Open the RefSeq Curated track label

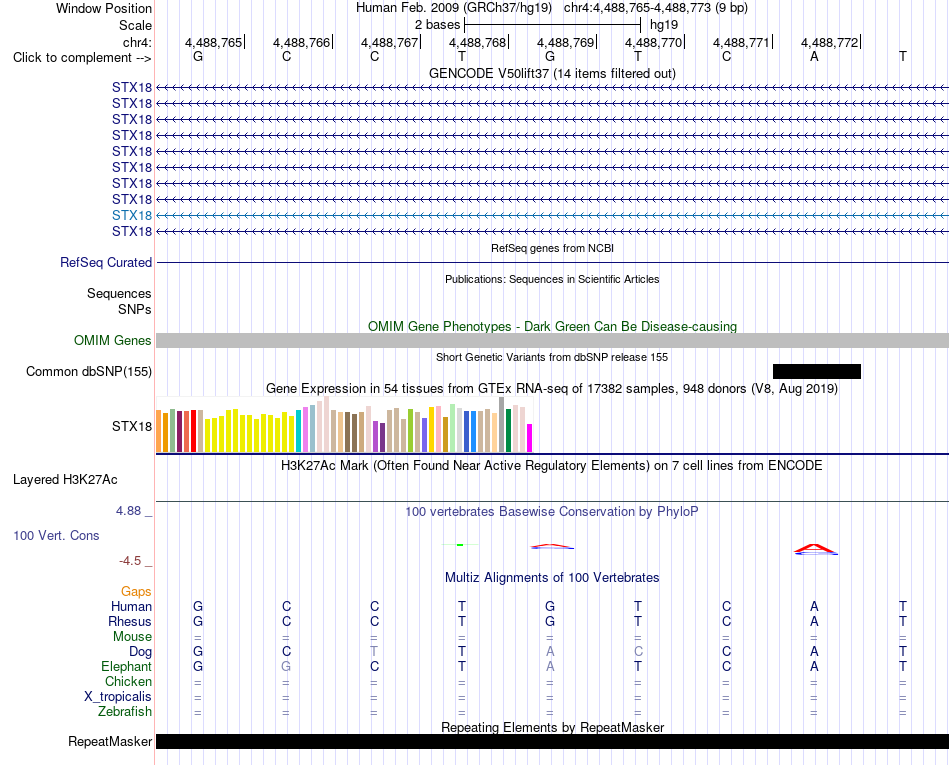(x=106, y=262)
